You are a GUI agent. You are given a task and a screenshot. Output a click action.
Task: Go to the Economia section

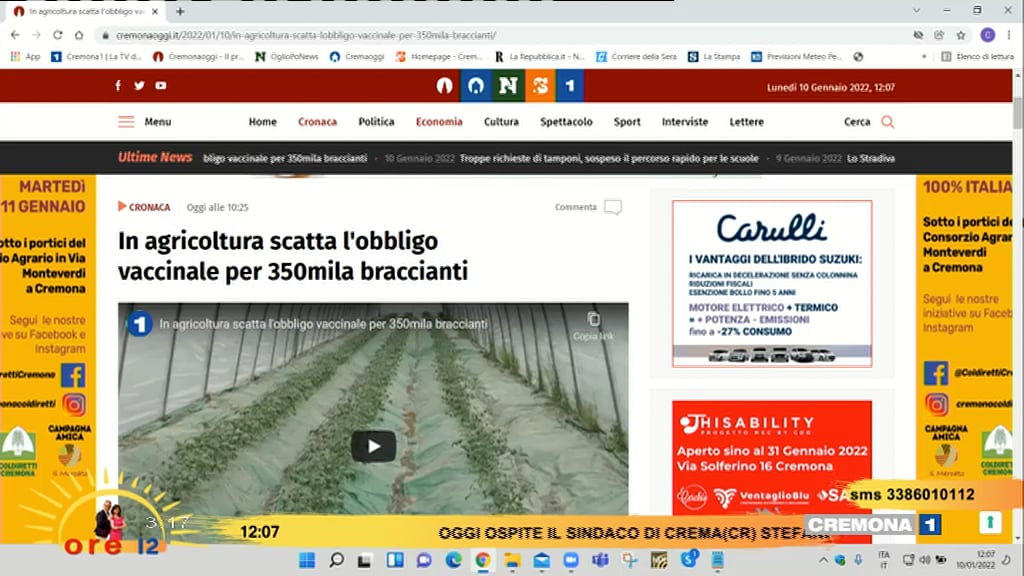pos(439,122)
